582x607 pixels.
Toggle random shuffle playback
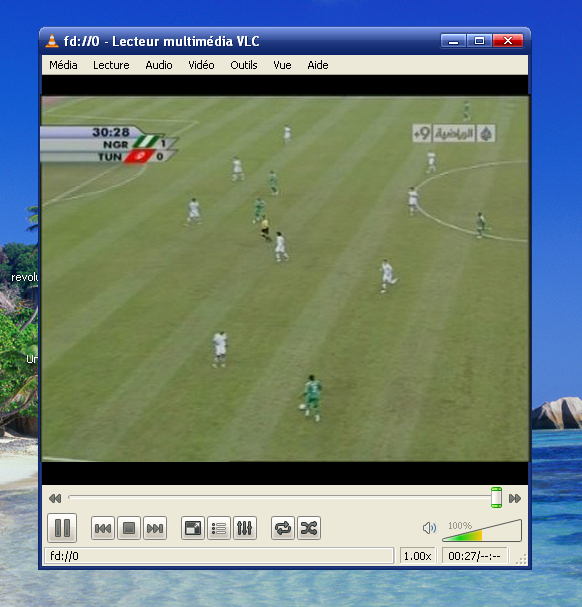[x=309, y=528]
